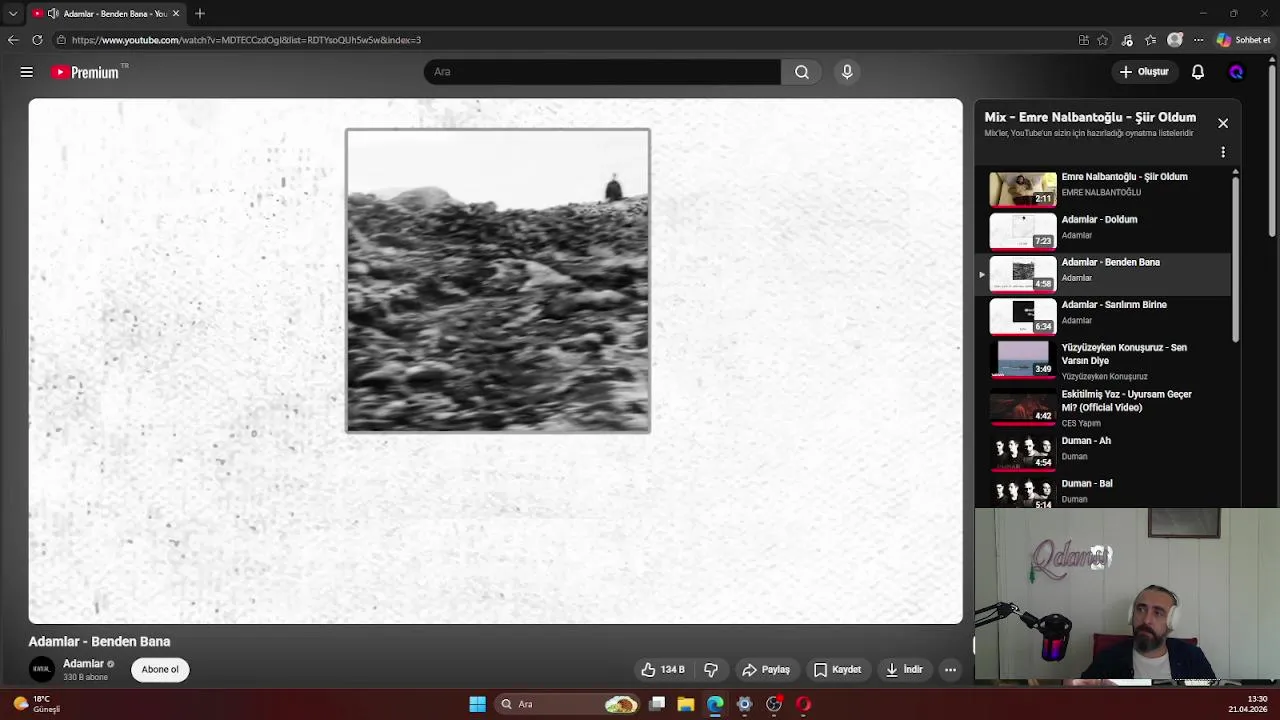Click the Oluştur create button
The width and height of the screenshot is (1280, 720).
click(1144, 72)
